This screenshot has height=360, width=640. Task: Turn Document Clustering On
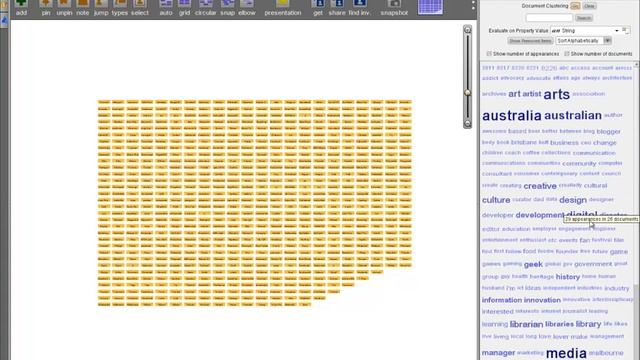tap(576, 6)
